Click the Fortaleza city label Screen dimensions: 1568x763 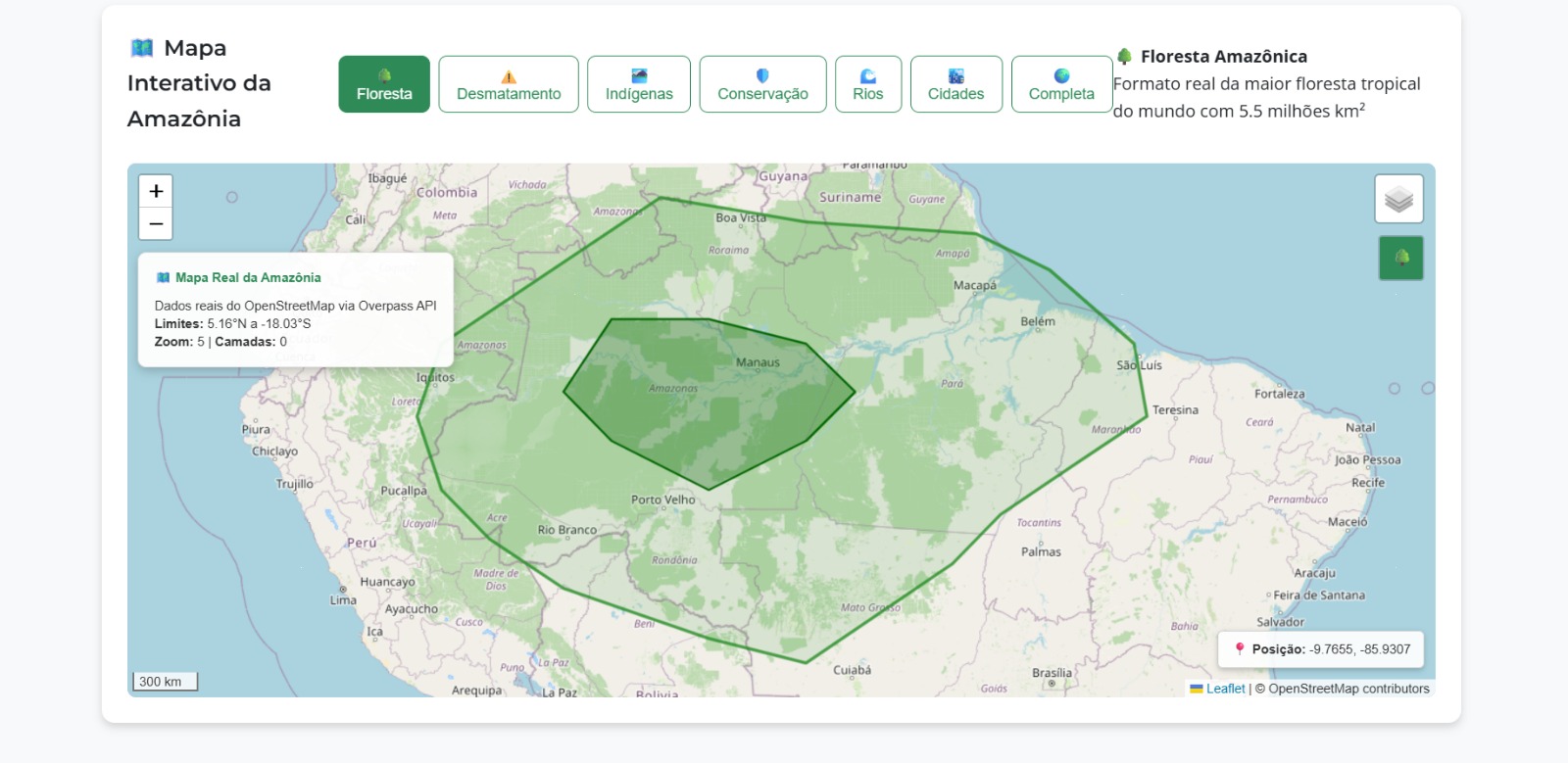tap(1280, 394)
